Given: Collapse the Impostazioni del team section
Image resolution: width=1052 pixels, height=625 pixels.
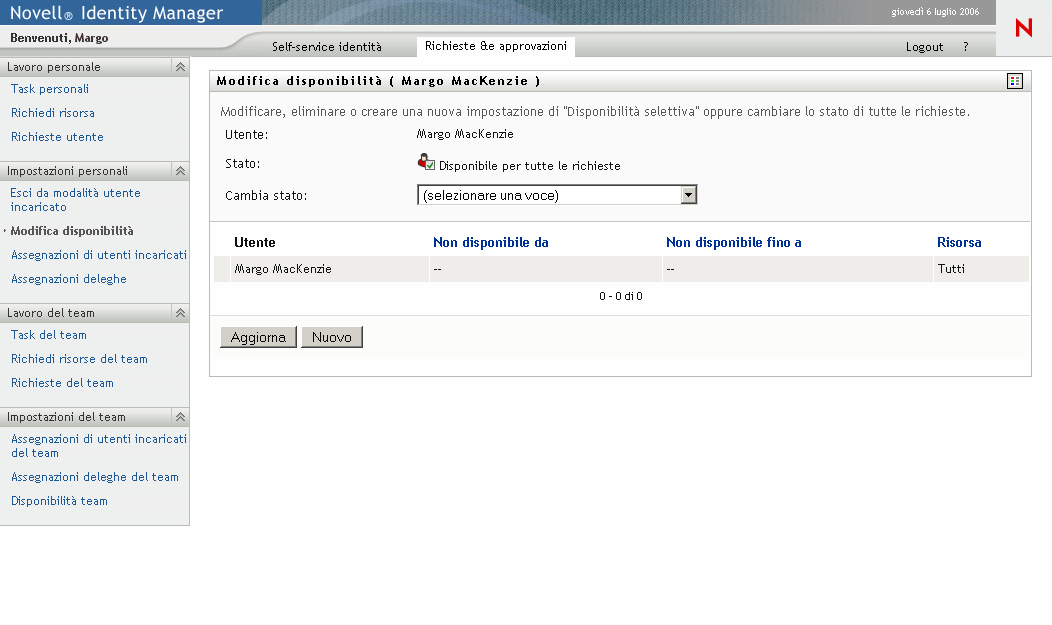Looking at the screenshot, I should pos(180,417).
